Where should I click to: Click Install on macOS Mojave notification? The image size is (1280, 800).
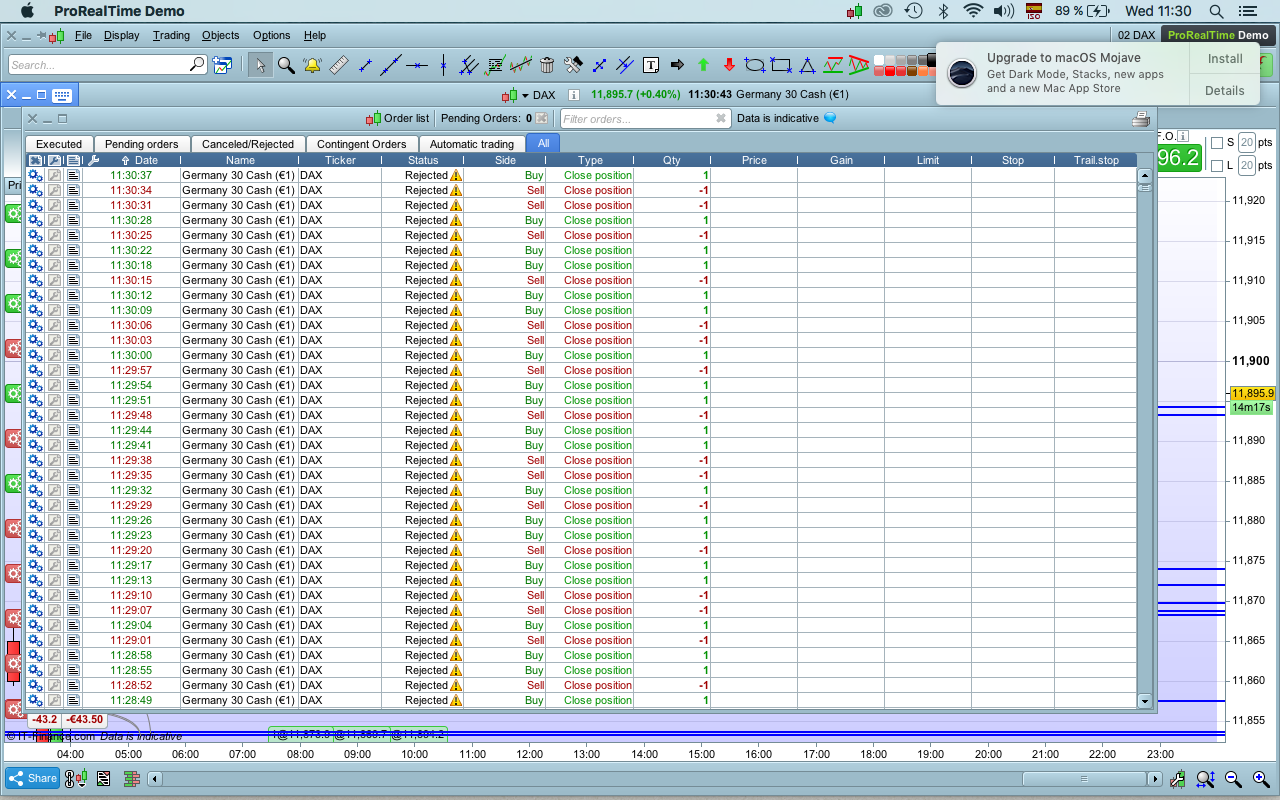point(1224,59)
